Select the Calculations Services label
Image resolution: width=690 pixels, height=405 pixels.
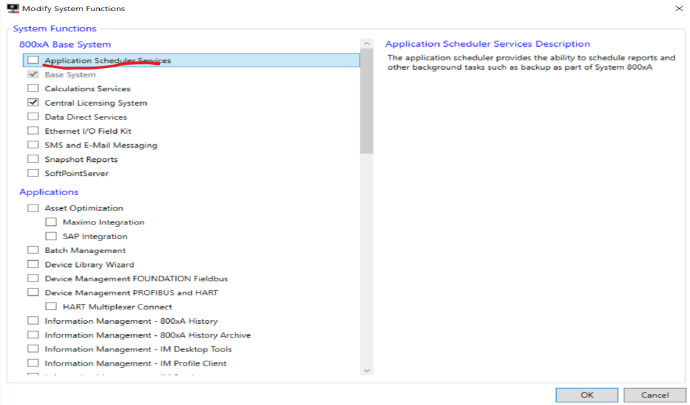point(88,88)
